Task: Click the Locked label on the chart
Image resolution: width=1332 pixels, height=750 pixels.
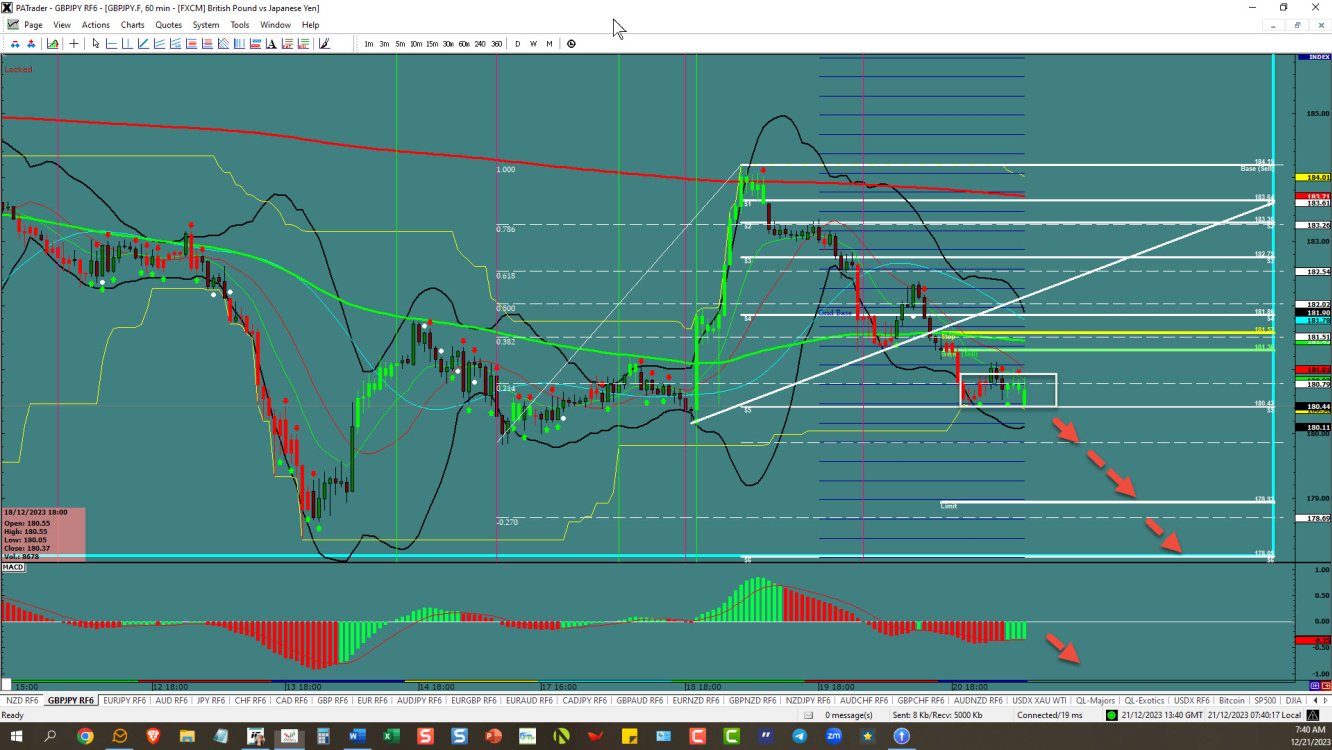Action: tap(18, 69)
